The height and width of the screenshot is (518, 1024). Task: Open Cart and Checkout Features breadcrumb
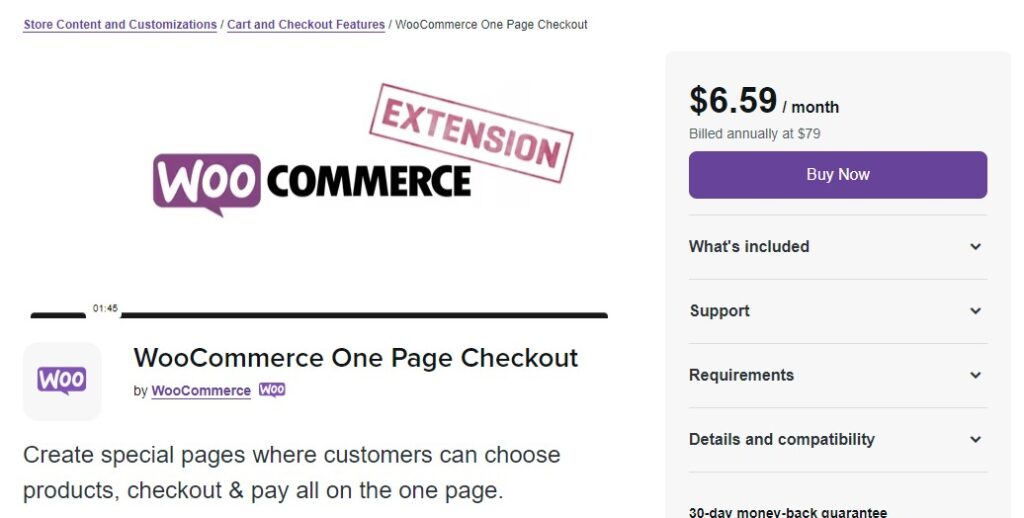306,25
